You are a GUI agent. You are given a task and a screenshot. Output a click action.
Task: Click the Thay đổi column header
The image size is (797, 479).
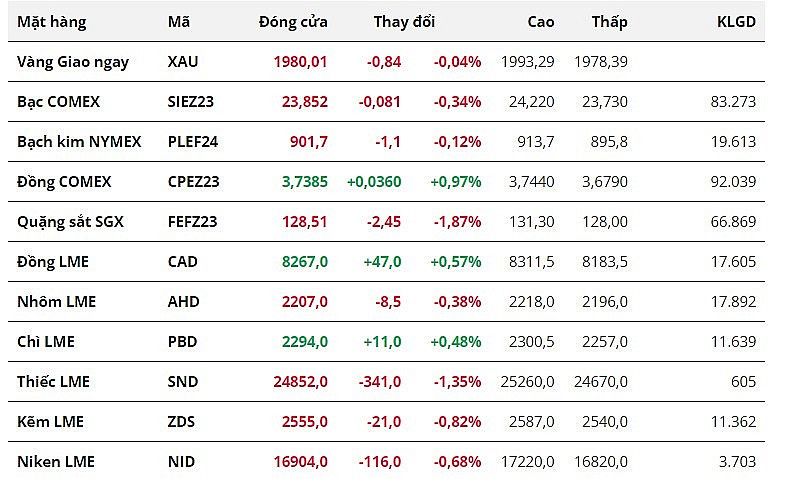coord(404,22)
